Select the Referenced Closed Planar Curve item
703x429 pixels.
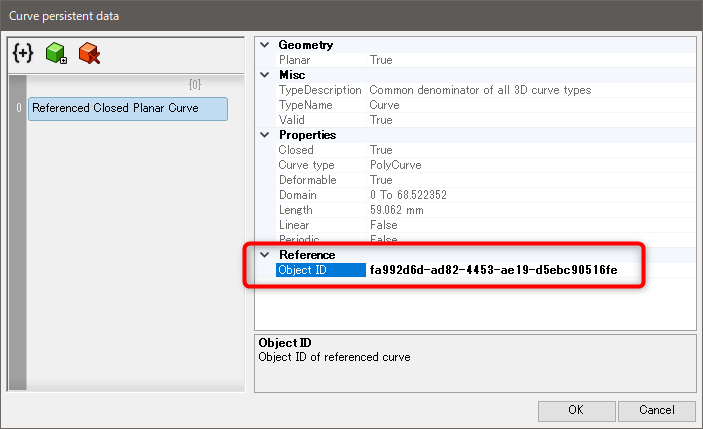tap(127, 108)
